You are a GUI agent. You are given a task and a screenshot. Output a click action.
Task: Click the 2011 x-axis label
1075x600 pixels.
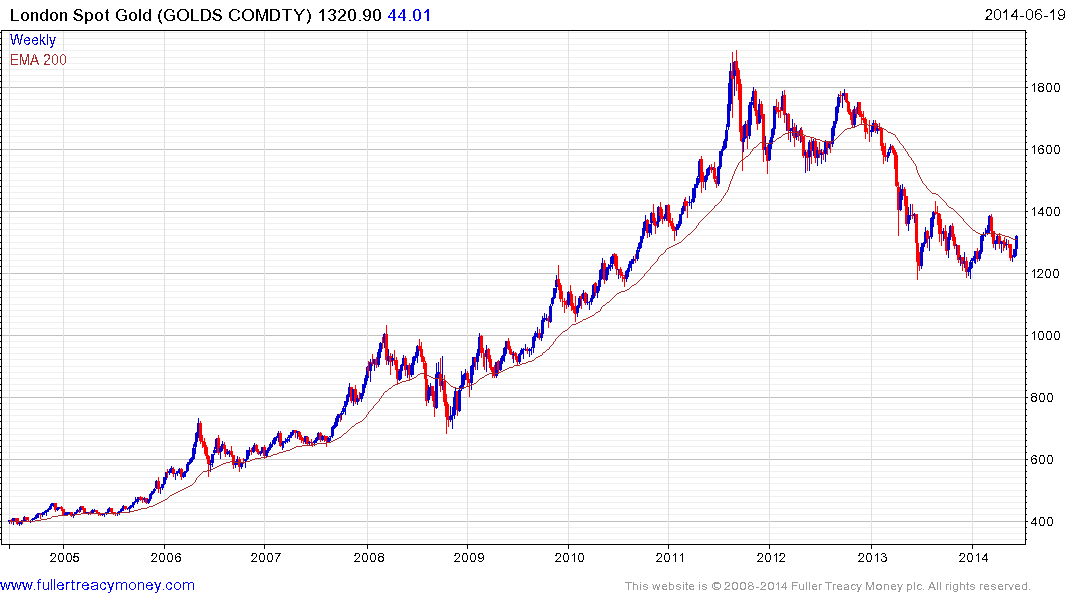[671, 557]
